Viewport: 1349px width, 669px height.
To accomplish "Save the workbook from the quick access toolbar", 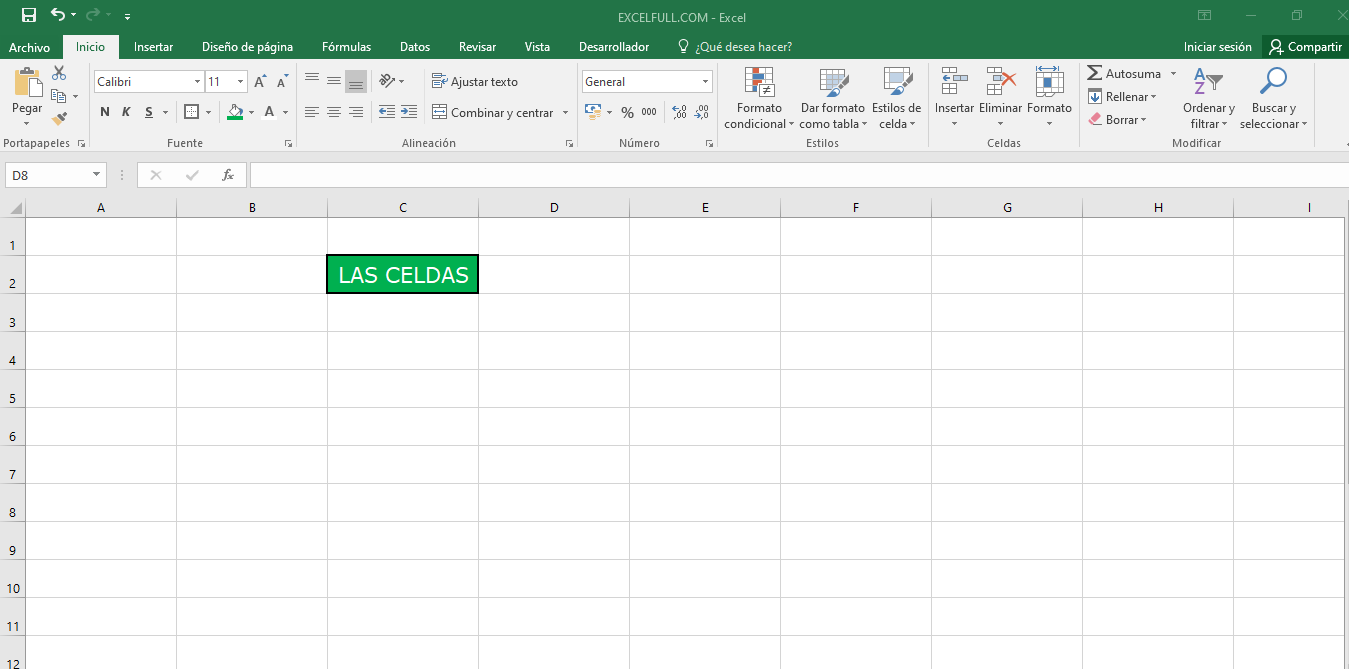I will coord(29,15).
